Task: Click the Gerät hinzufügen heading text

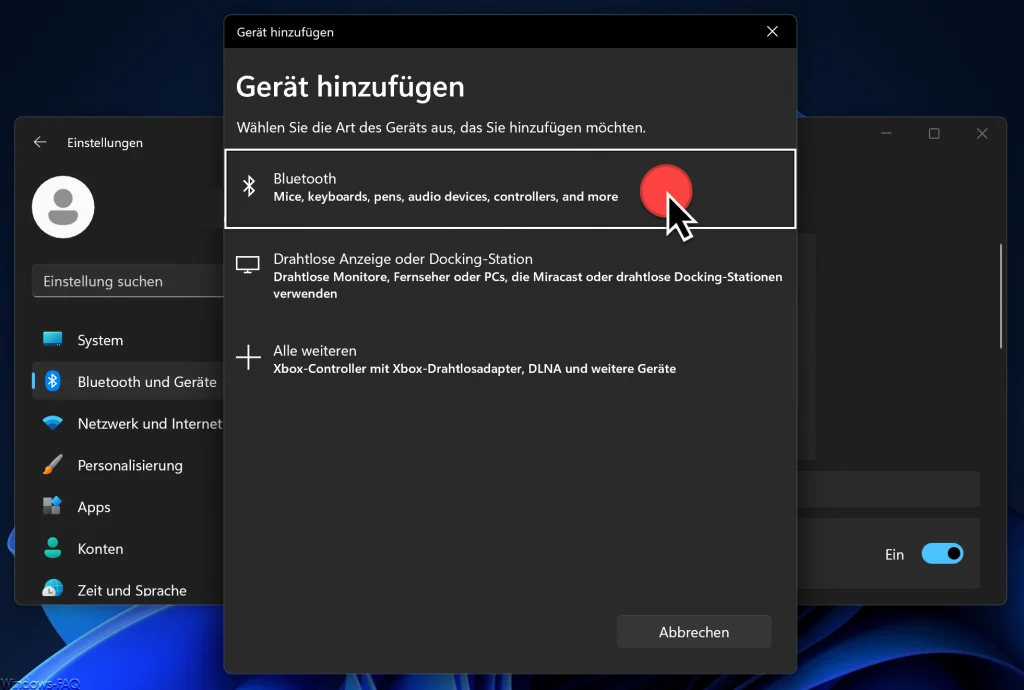Action: [350, 87]
